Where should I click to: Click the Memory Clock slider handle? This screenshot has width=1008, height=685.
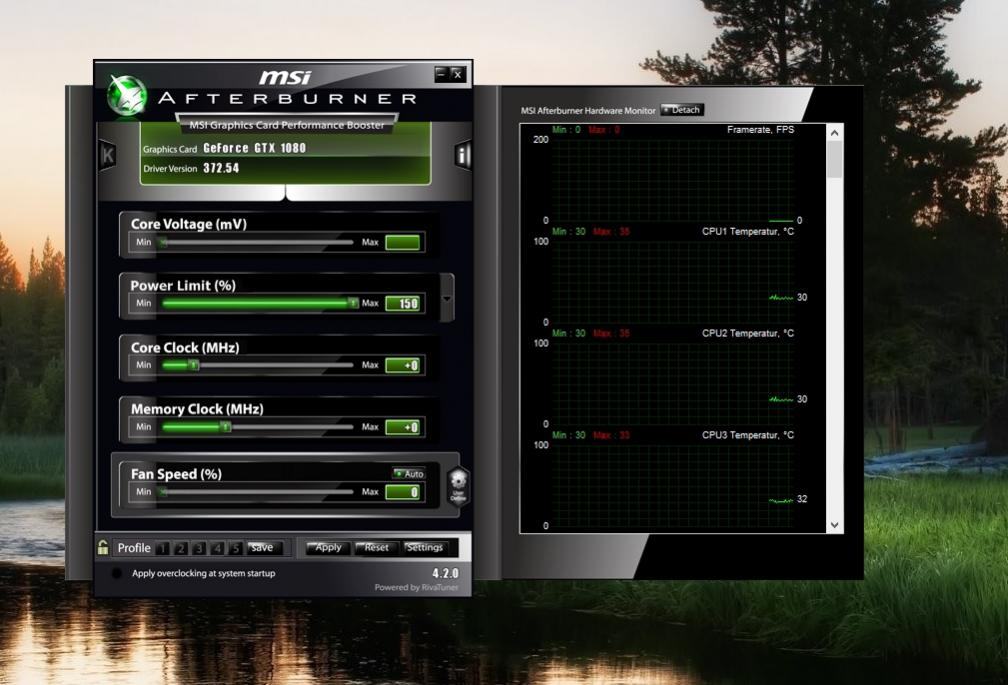pyautogui.click(x=226, y=427)
